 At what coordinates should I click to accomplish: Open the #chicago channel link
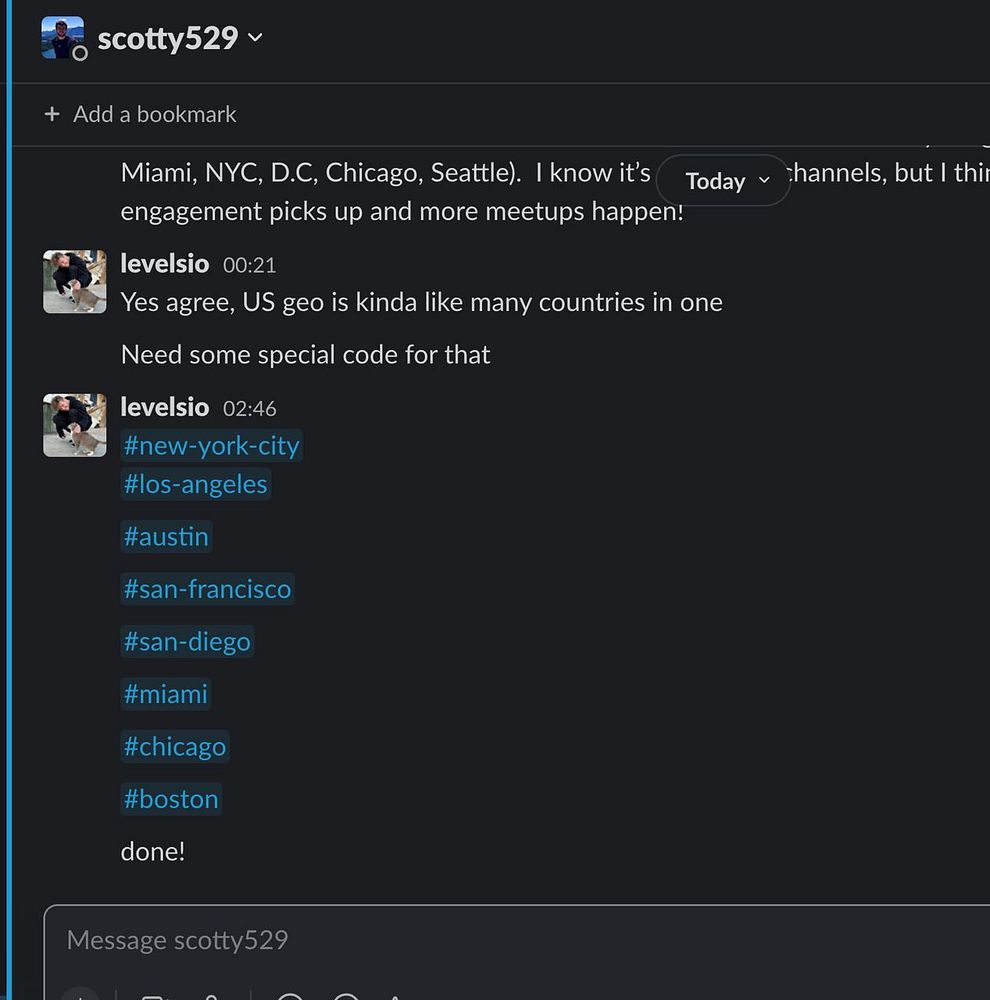coord(175,746)
